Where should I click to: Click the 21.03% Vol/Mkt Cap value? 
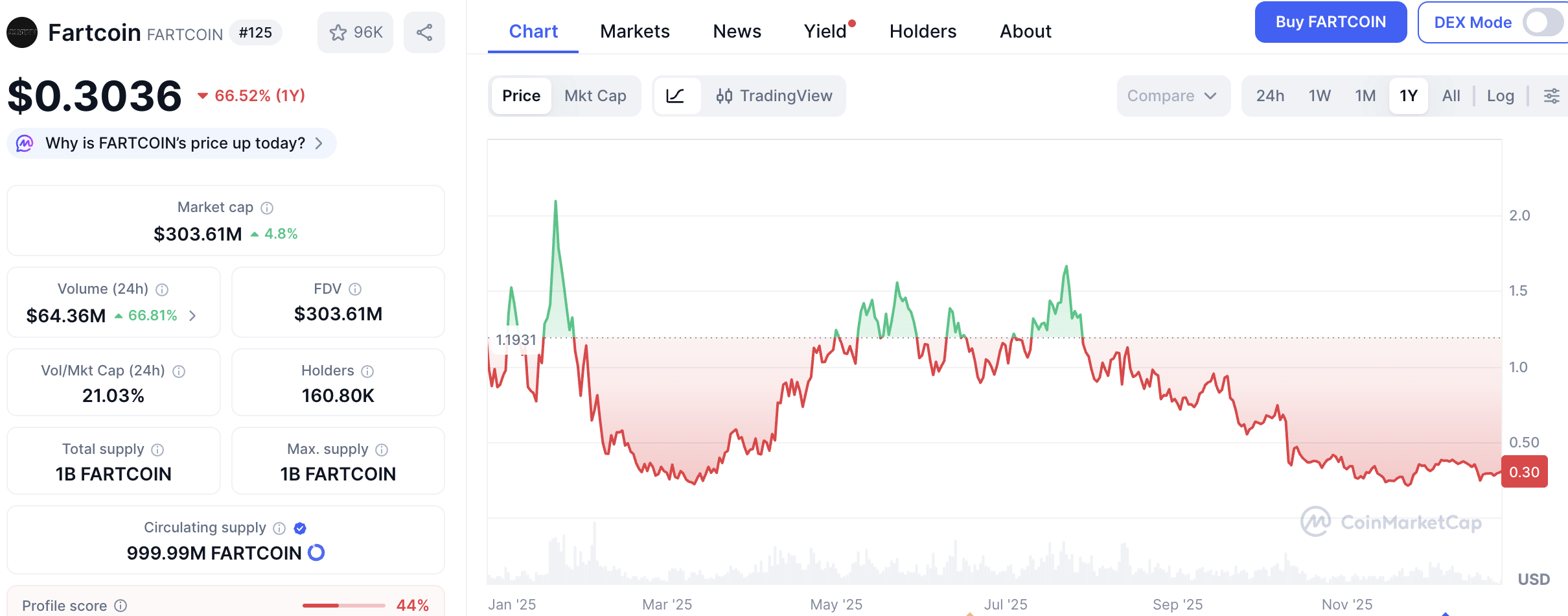[x=113, y=396]
